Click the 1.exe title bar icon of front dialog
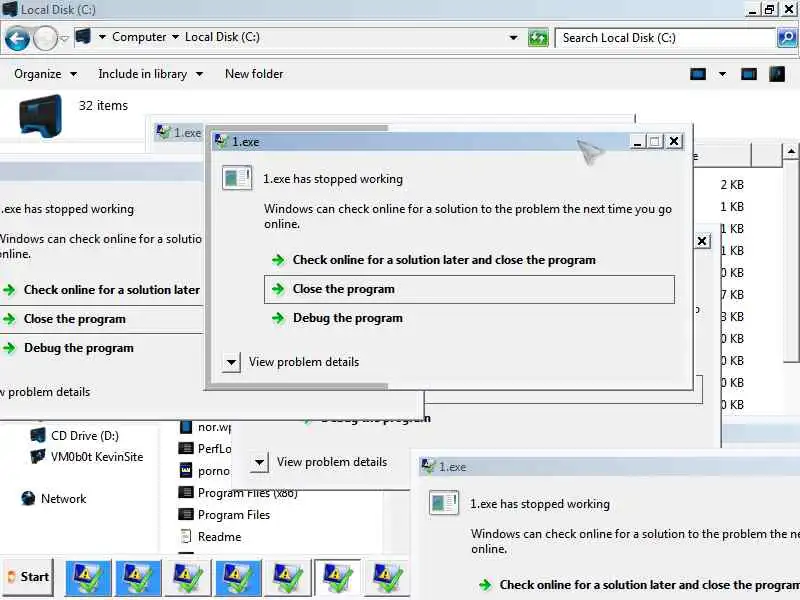The height and width of the screenshot is (600, 800). [x=221, y=141]
